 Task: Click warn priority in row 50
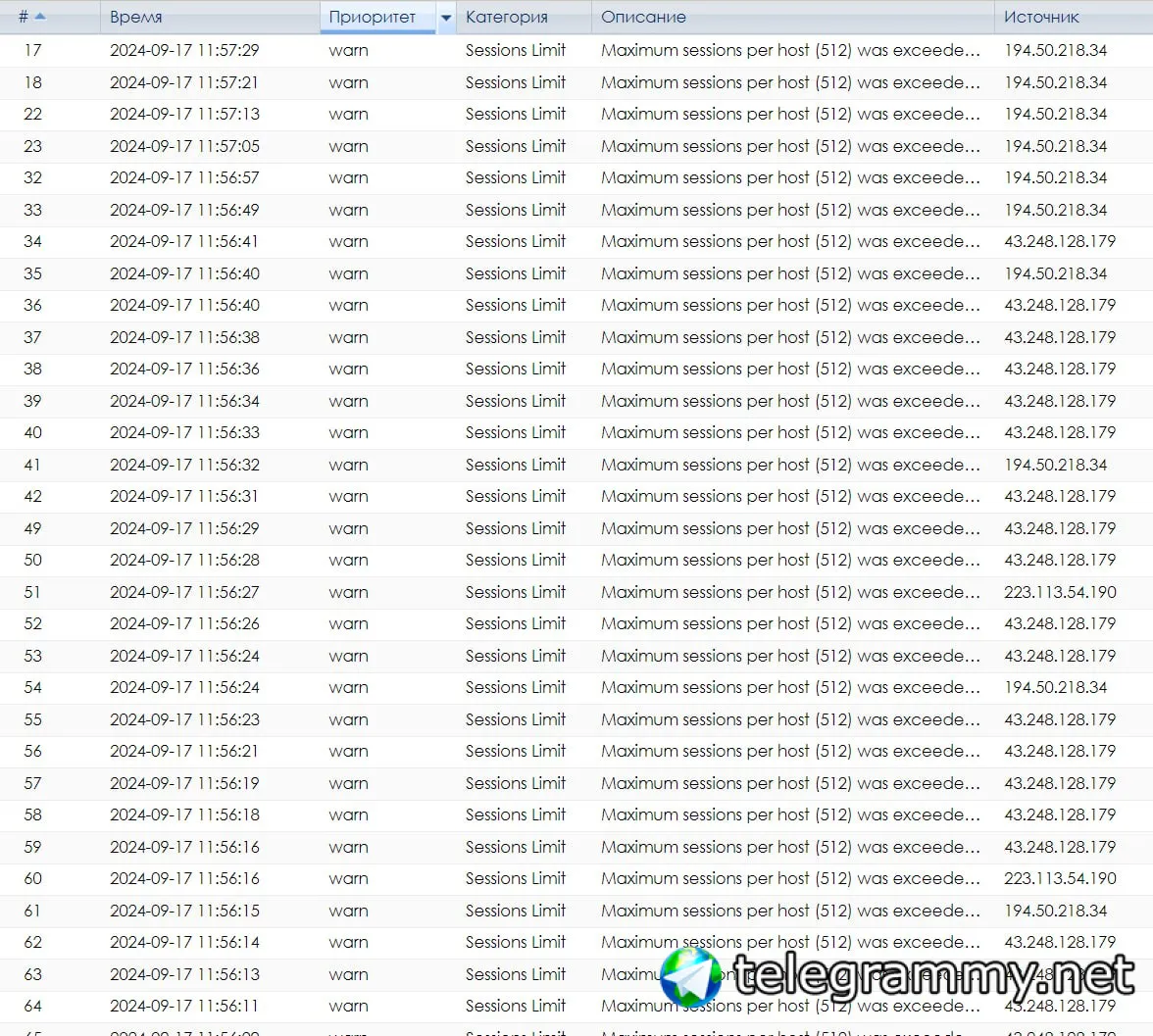349,561
